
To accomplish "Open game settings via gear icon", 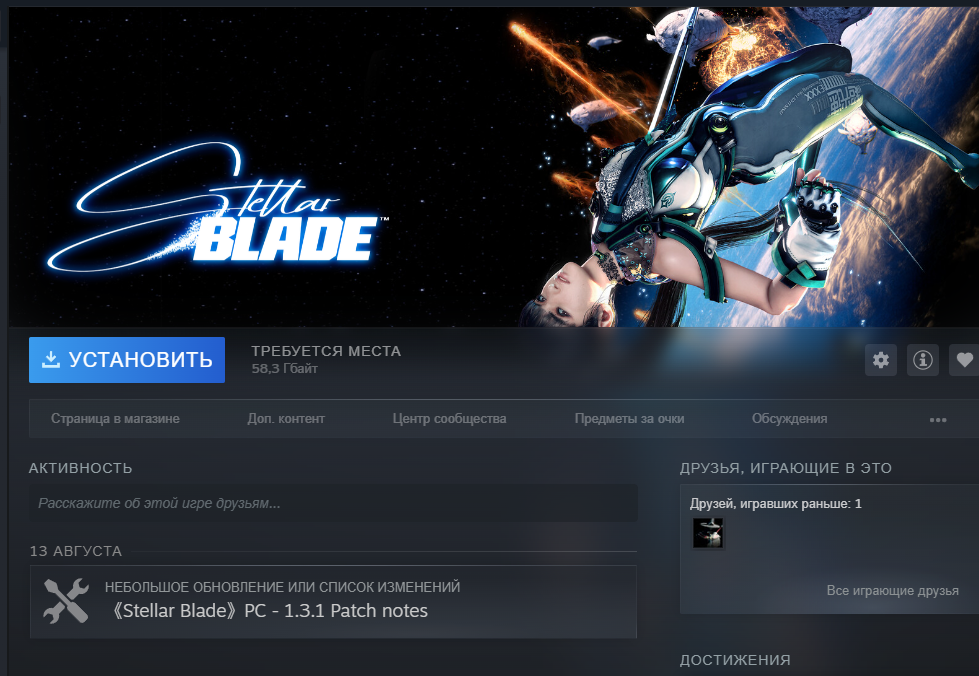I will (881, 360).
